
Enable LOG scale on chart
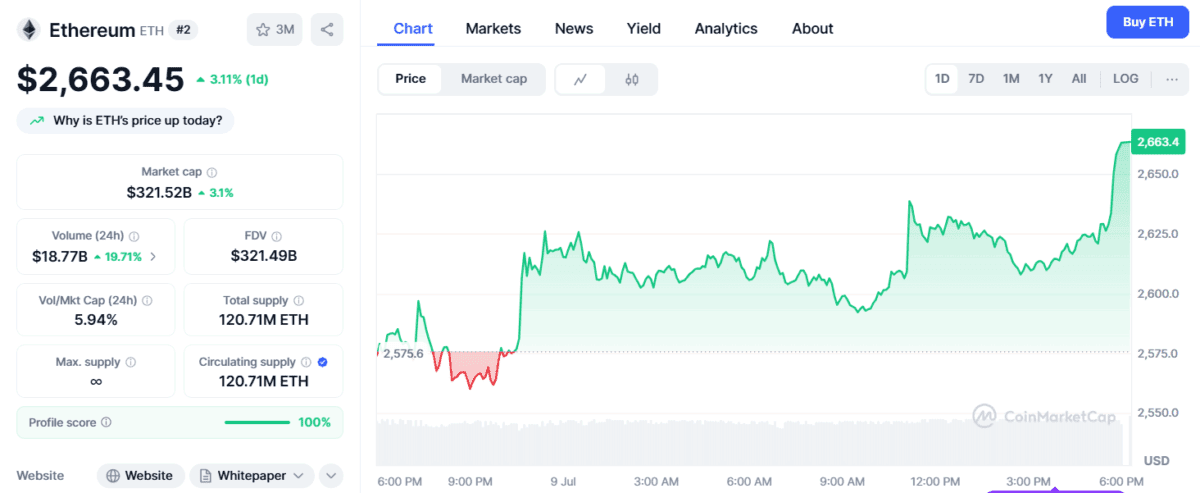click(1125, 79)
